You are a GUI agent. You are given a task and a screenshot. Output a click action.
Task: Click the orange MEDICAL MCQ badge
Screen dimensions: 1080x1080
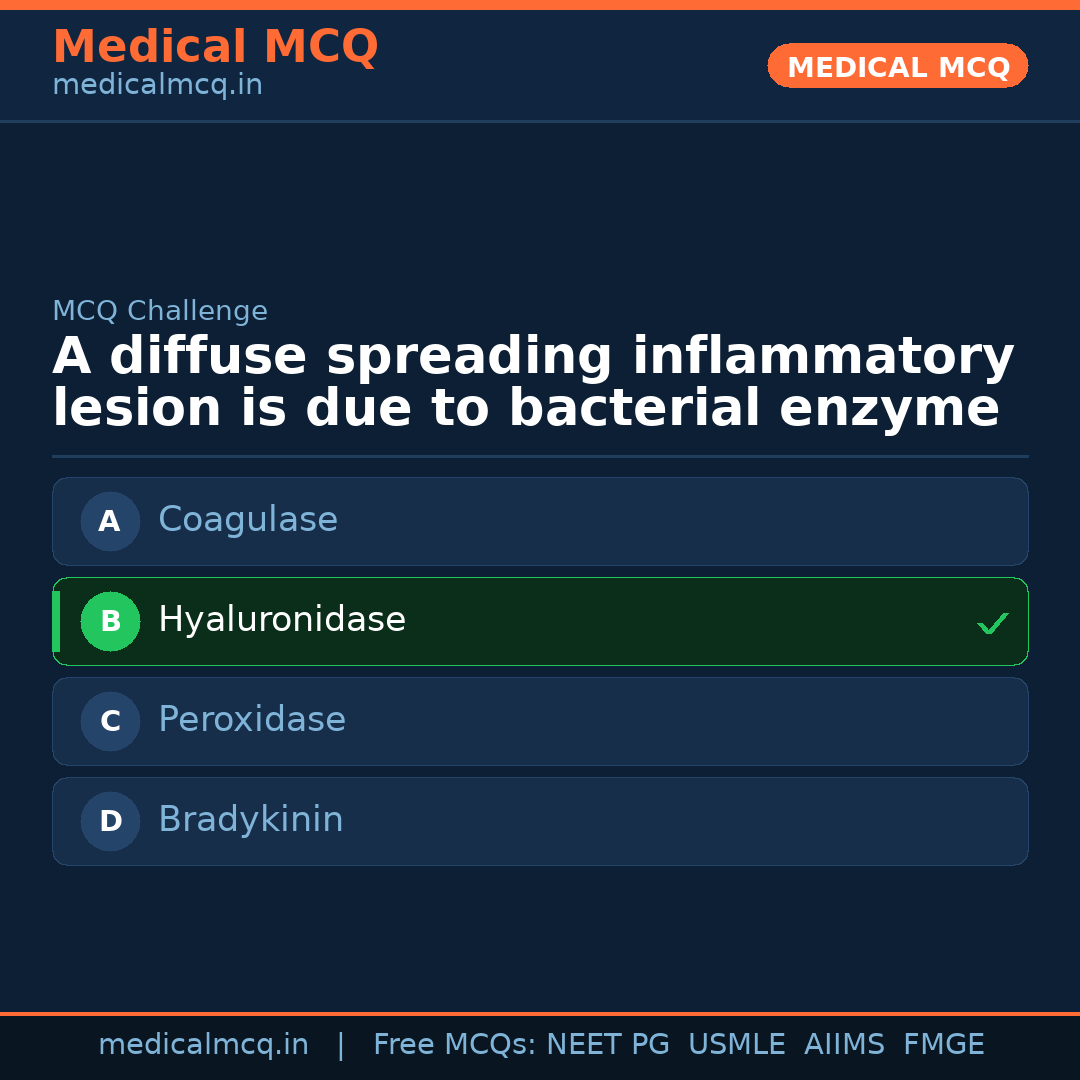(x=898, y=67)
